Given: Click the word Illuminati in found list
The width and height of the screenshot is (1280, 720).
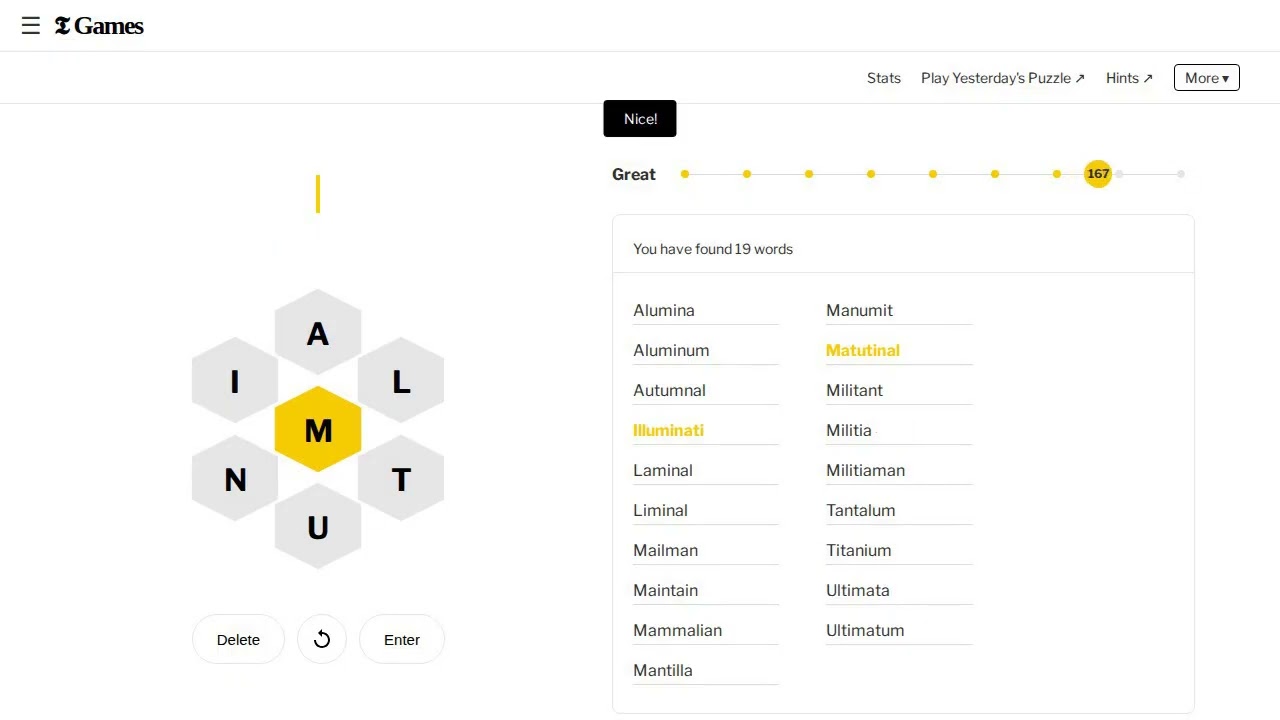Looking at the screenshot, I should pyautogui.click(x=668, y=430).
